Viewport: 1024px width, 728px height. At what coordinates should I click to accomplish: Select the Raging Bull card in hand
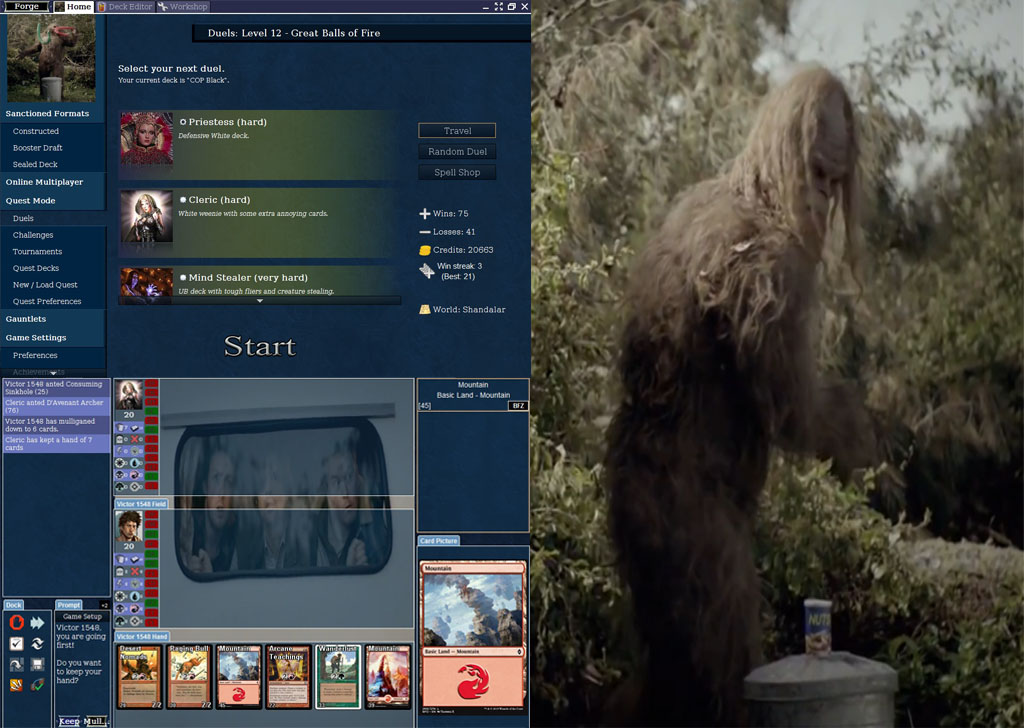click(188, 677)
